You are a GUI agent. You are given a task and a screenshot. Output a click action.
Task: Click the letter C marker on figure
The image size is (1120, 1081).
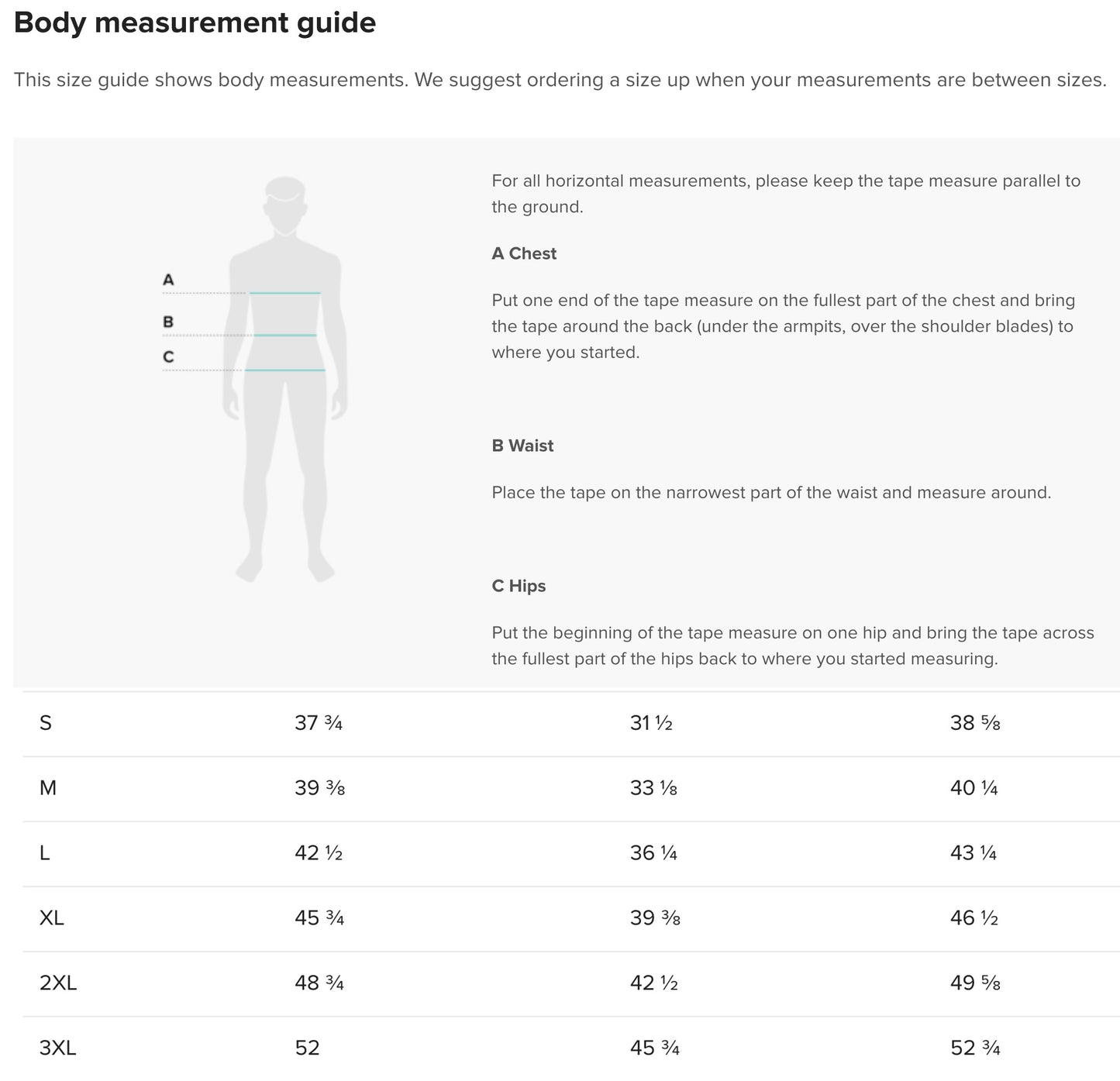[168, 357]
